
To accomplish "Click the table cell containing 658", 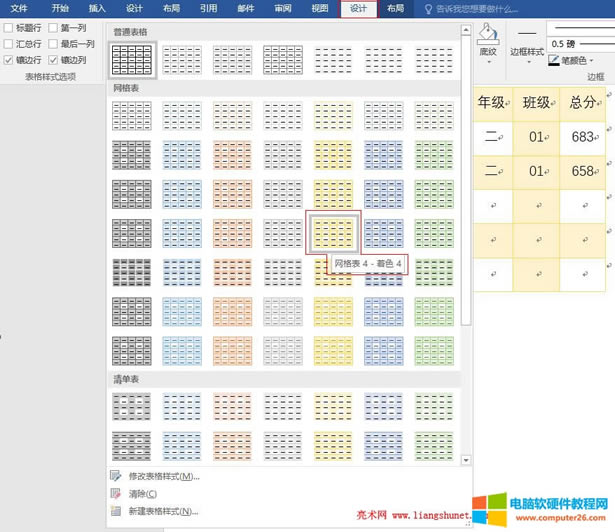I will [x=582, y=172].
